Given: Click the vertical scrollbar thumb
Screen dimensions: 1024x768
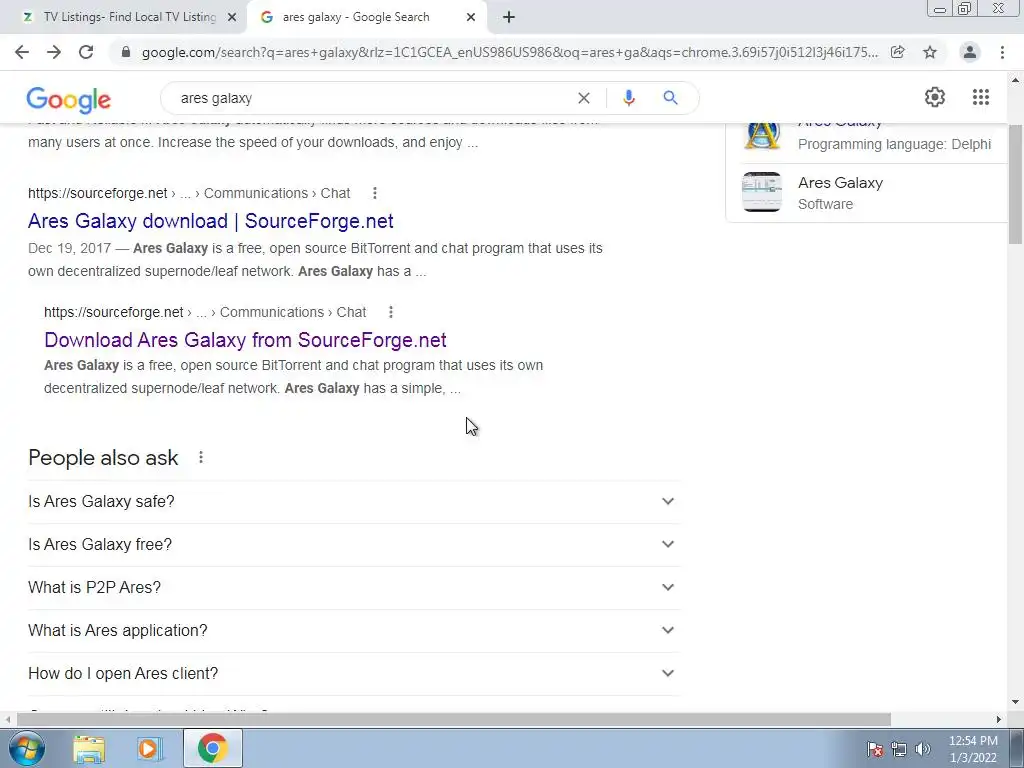Looking at the screenshot, I should tap(1015, 183).
